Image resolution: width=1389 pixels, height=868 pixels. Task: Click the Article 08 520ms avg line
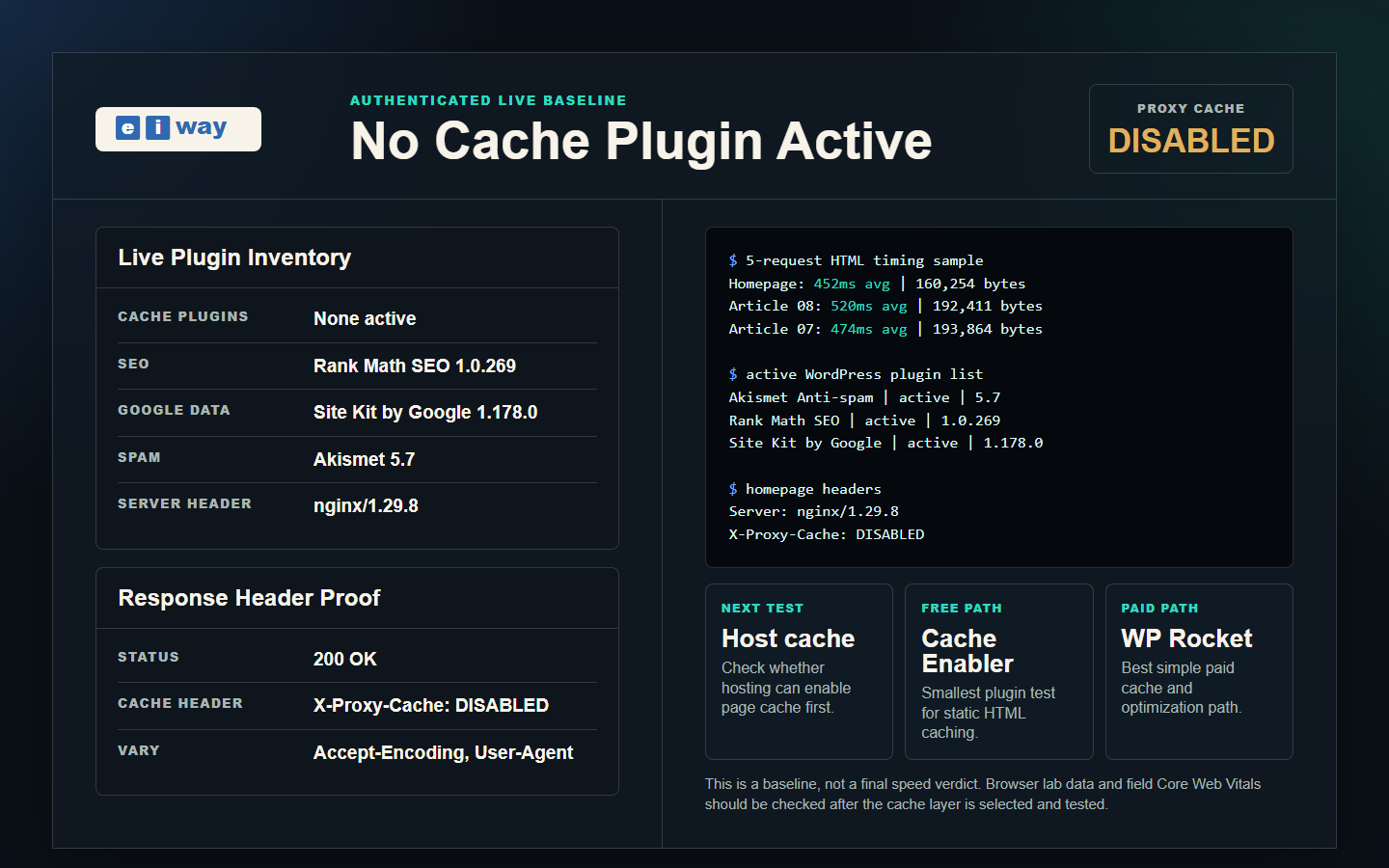click(885, 306)
